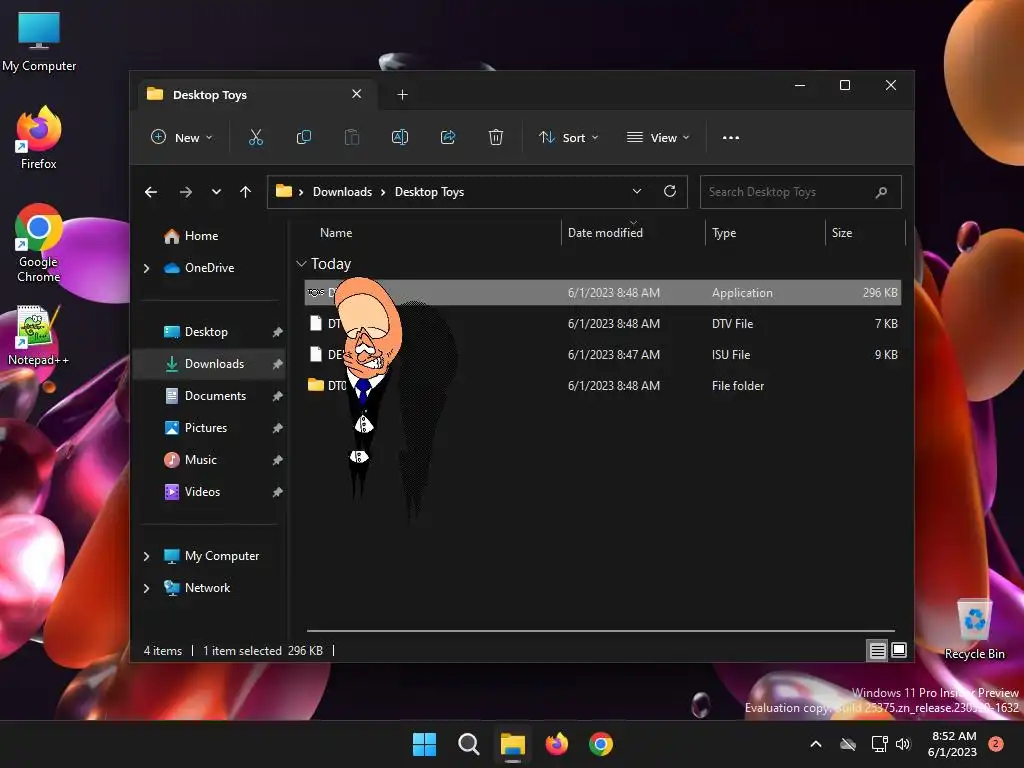Go back with the left arrow
The width and height of the screenshot is (1024, 768).
pyautogui.click(x=151, y=192)
